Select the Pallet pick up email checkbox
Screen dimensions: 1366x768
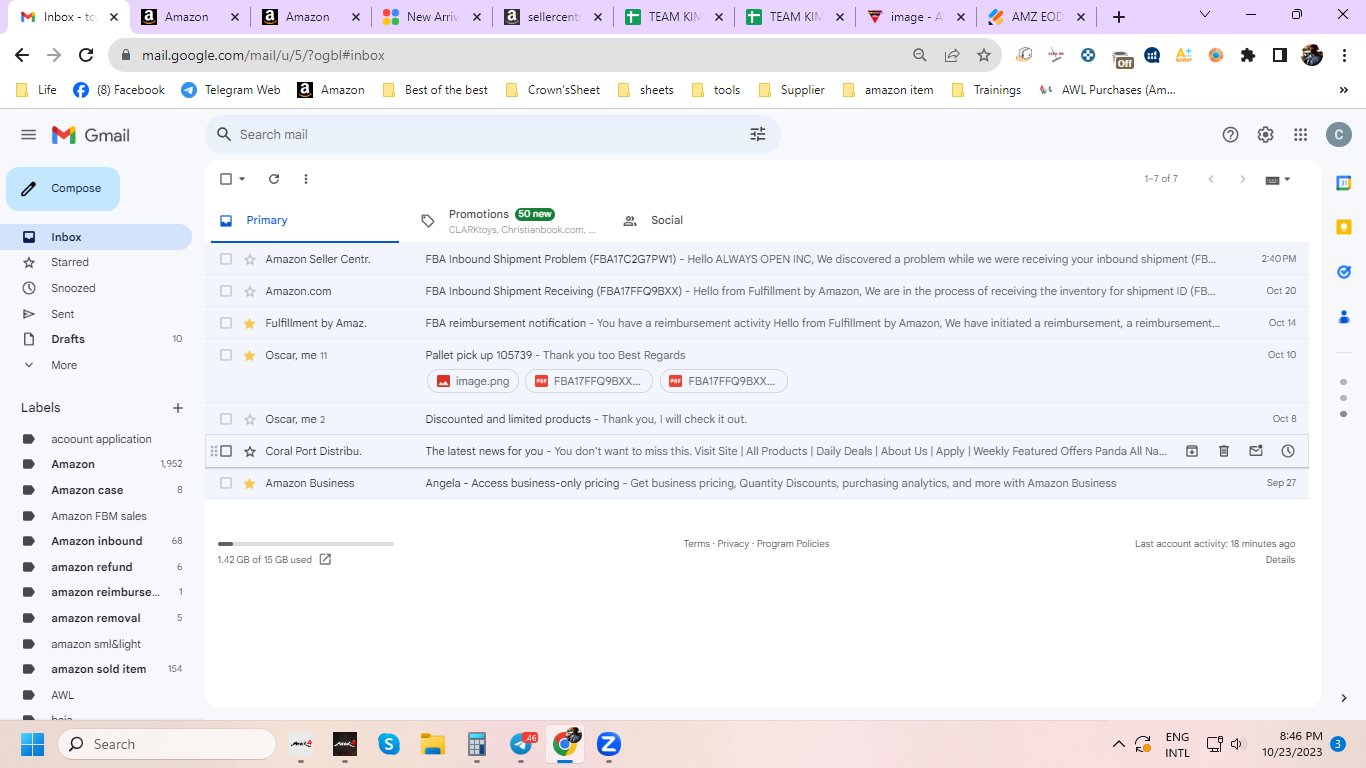226,355
